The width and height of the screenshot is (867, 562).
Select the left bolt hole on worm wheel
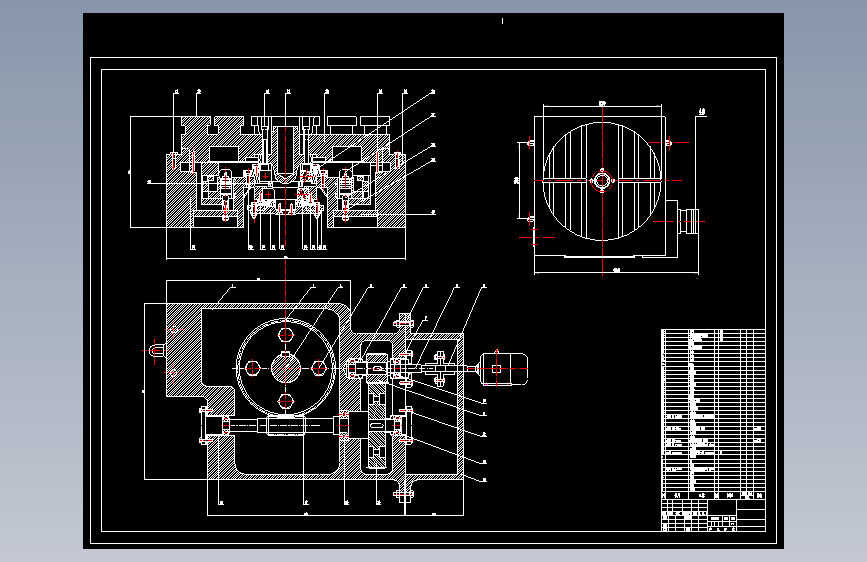(x=253, y=368)
